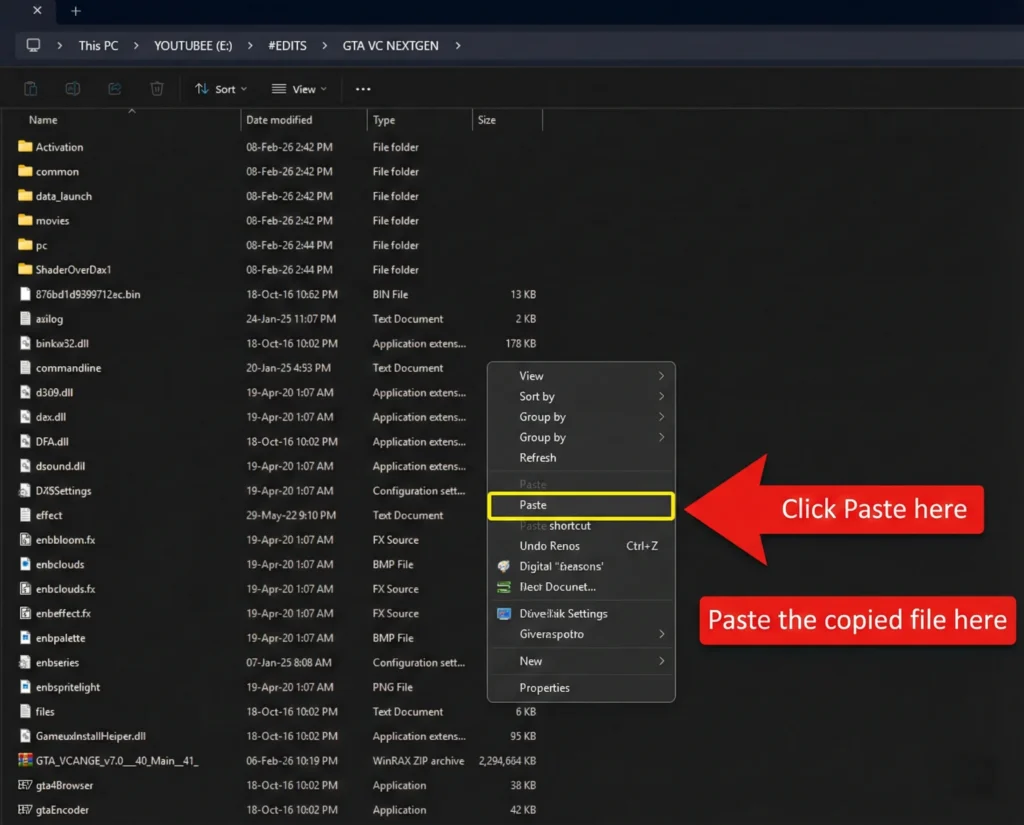The image size is (1024, 825).
Task: Click the Date modified column header
Action: pos(280,120)
